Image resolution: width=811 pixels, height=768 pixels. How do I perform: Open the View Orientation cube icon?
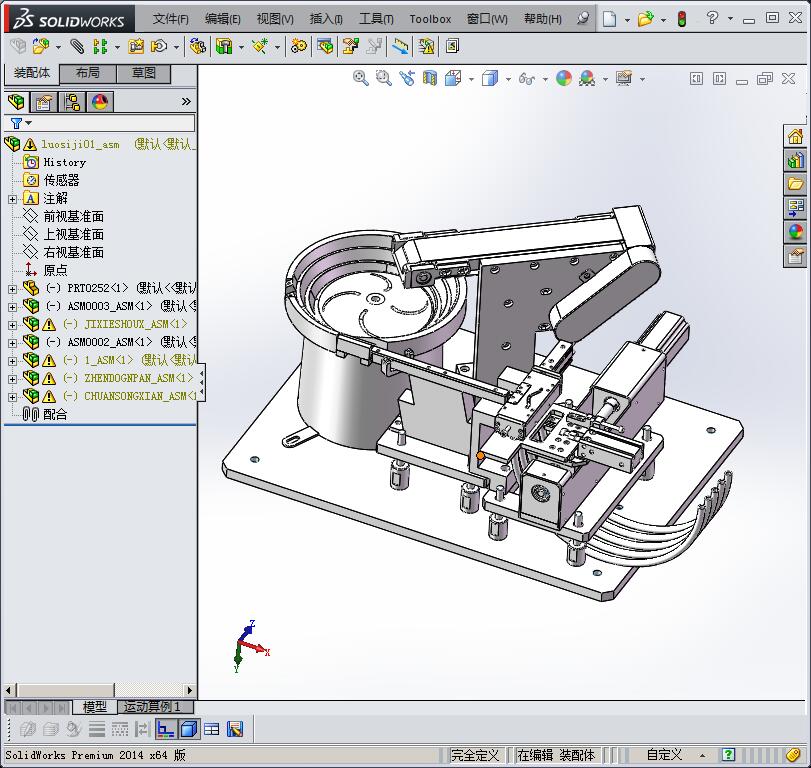coord(453,79)
